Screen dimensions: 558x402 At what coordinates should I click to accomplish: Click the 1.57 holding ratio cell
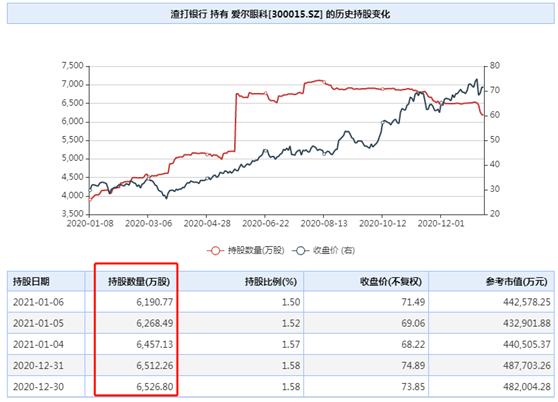[x=291, y=344]
